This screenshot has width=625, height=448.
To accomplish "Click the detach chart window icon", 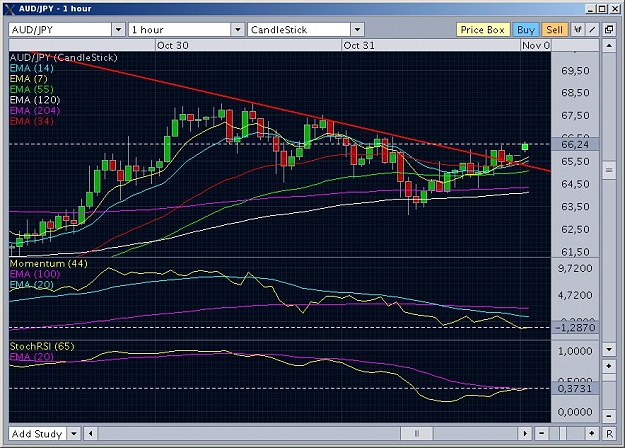I will (x=609, y=29).
